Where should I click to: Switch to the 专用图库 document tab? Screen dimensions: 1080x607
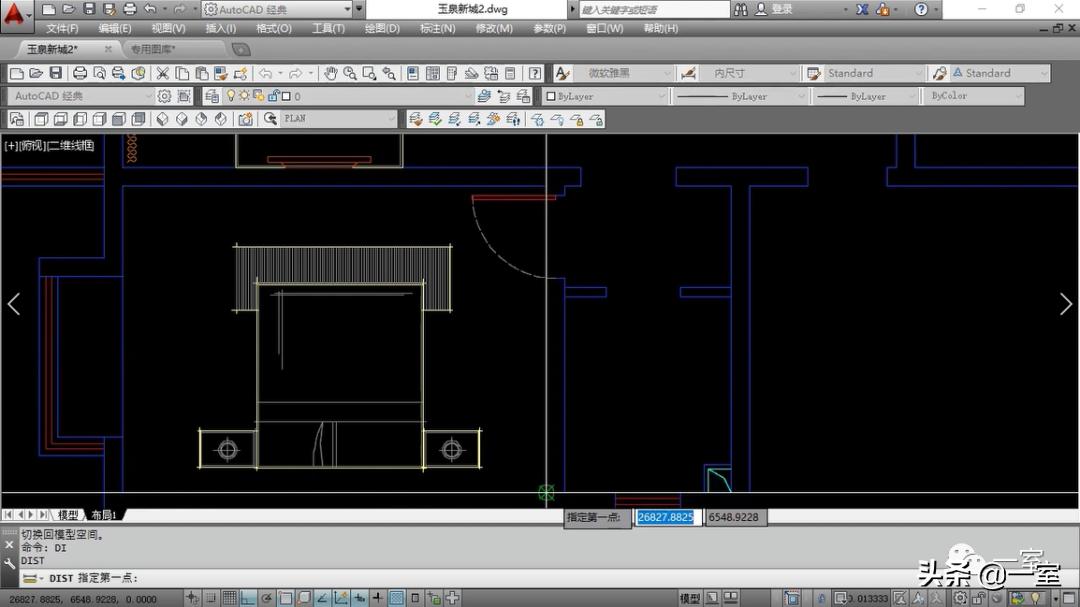pos(152,49)
